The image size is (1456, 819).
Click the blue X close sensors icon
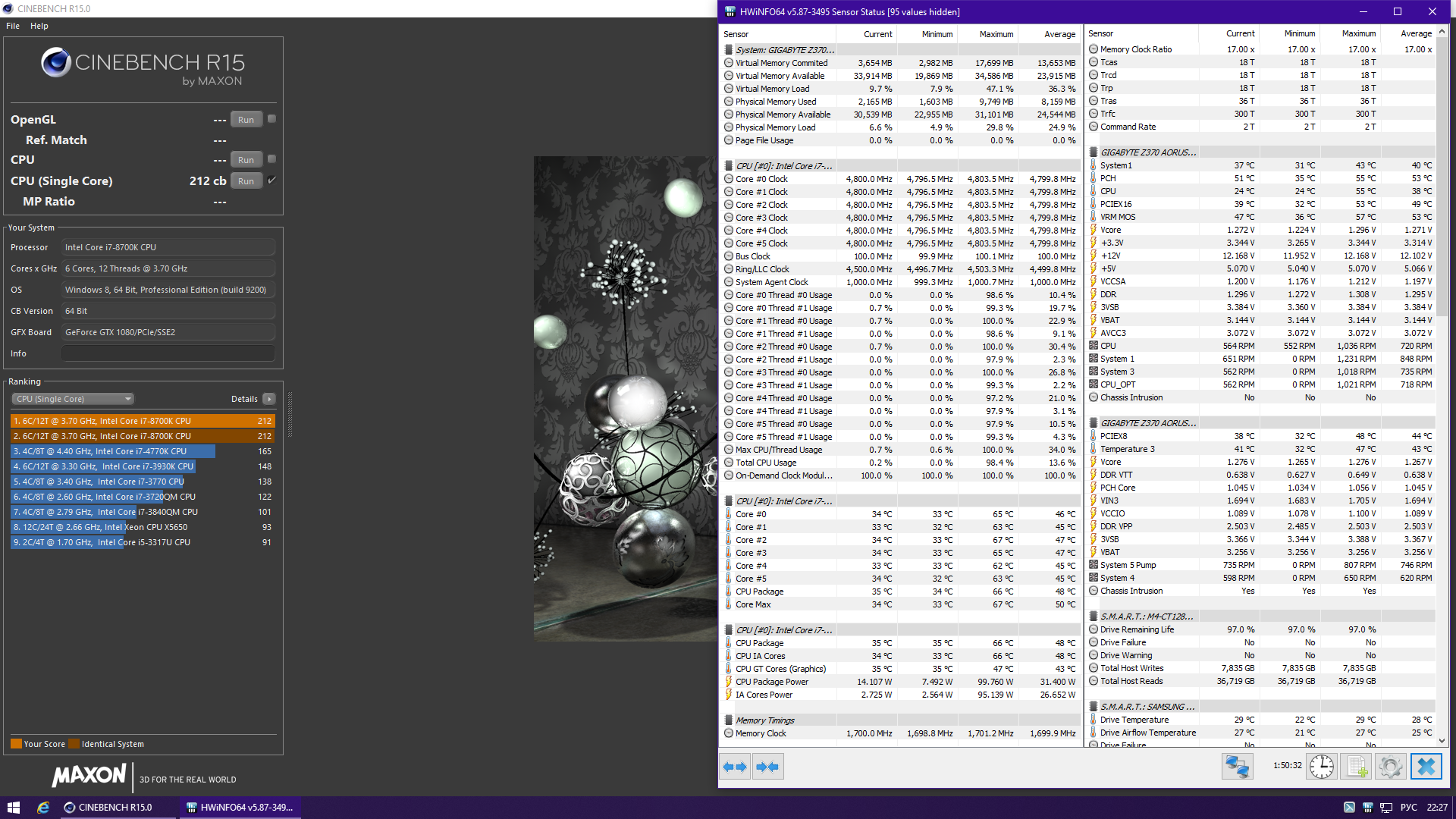click(x=1426, y=767)
